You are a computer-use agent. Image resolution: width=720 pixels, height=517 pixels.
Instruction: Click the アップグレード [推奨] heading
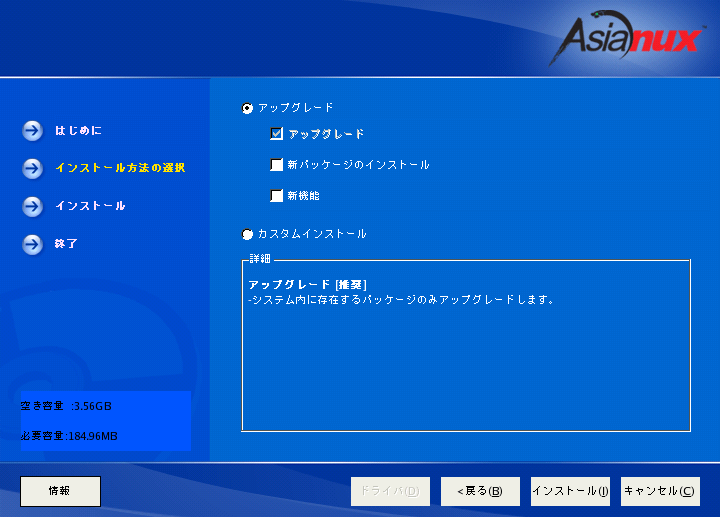coord(308,285)
